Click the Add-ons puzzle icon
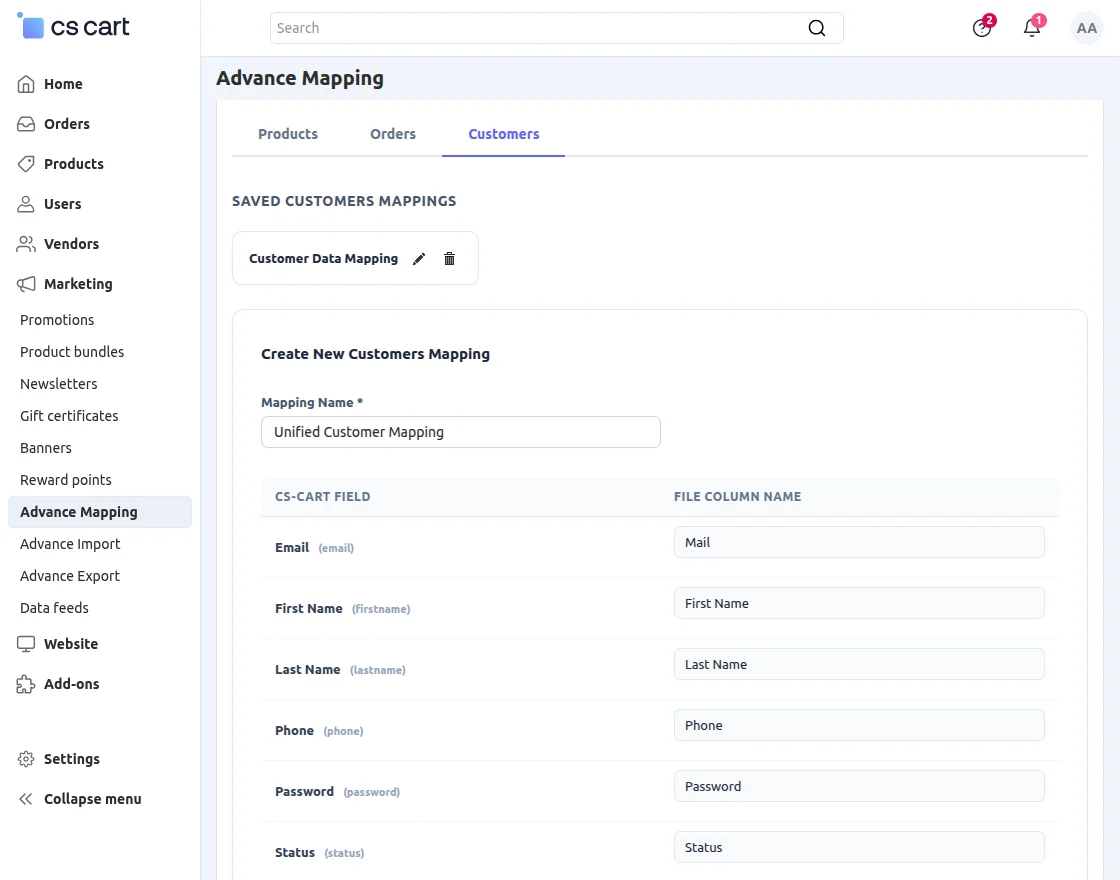Viewport: 1120px width, 880px height. coord(26,684)
